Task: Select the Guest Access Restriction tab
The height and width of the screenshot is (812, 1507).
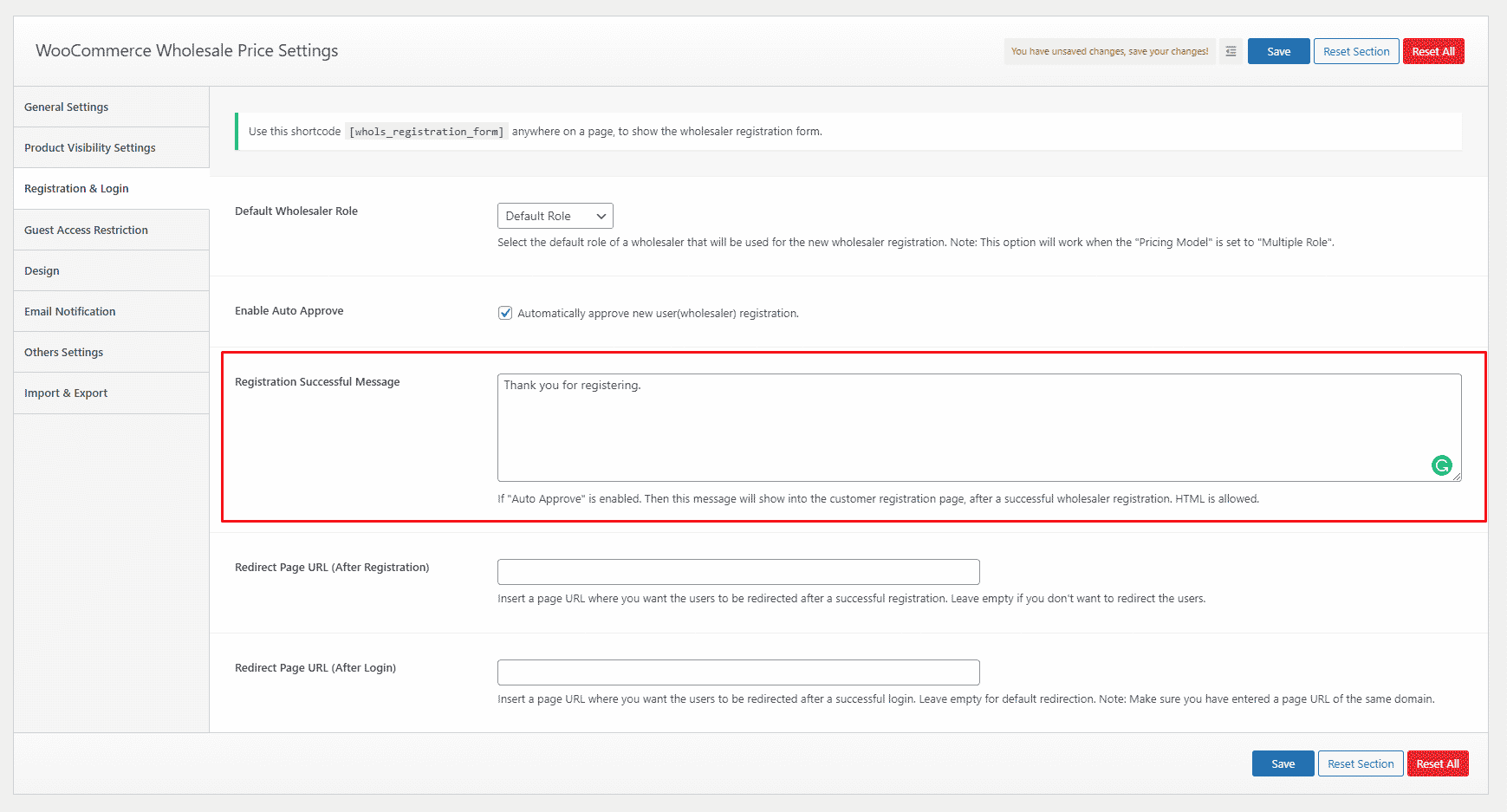Action: 86,230
